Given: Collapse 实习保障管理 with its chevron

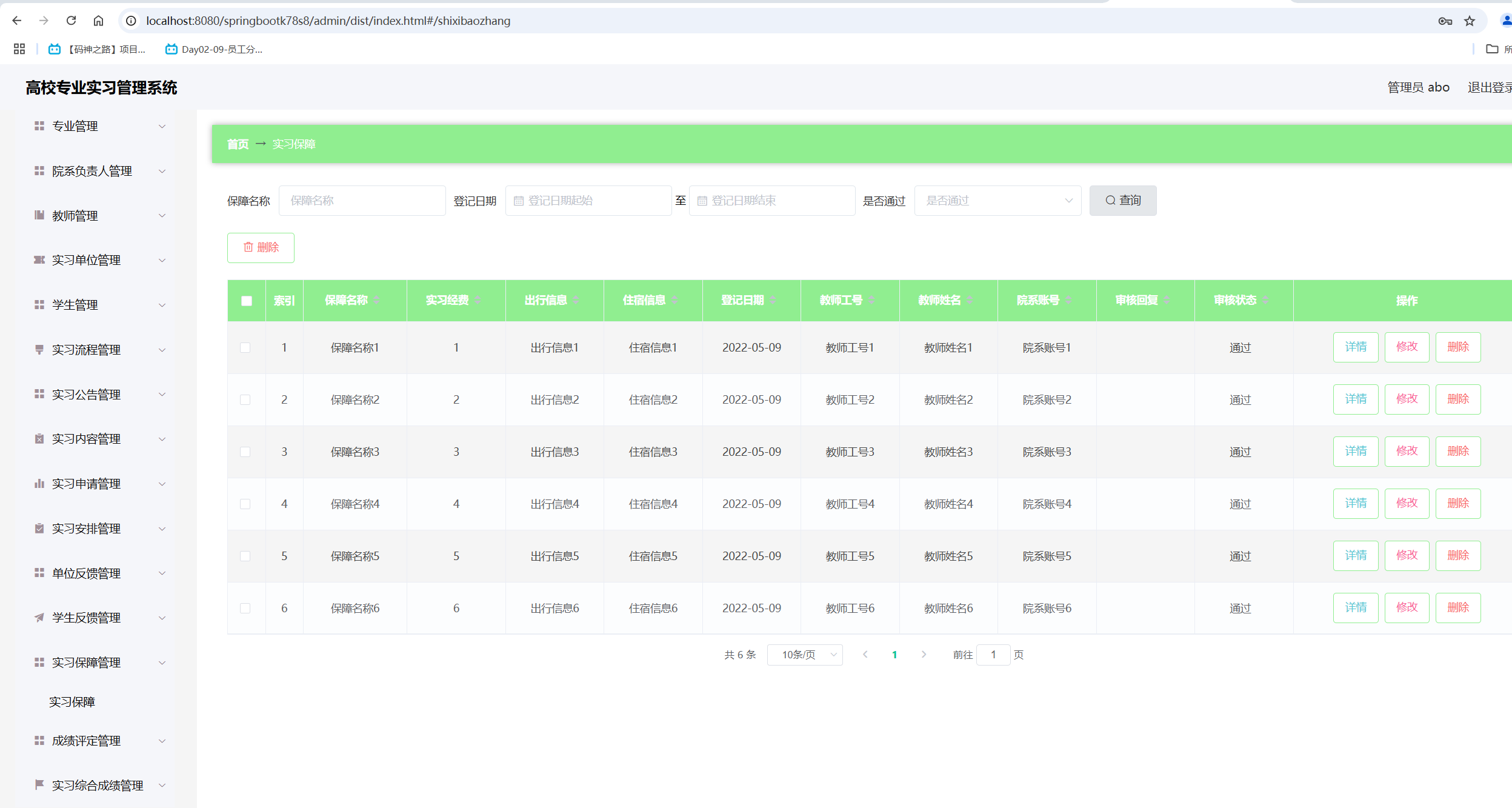Looking at the screenshot, I should pos(162,663).
